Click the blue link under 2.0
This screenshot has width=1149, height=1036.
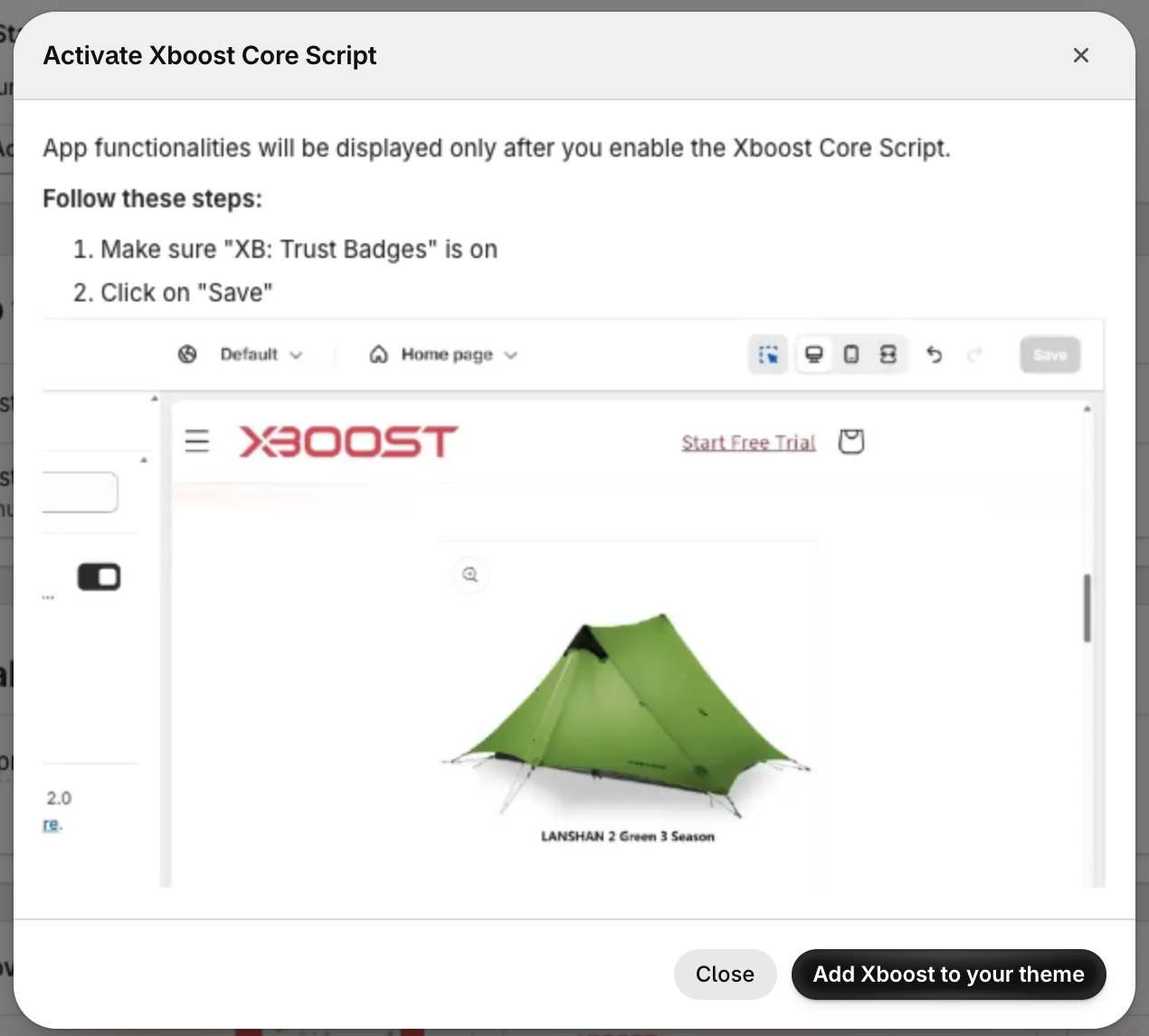click(52, 824)
